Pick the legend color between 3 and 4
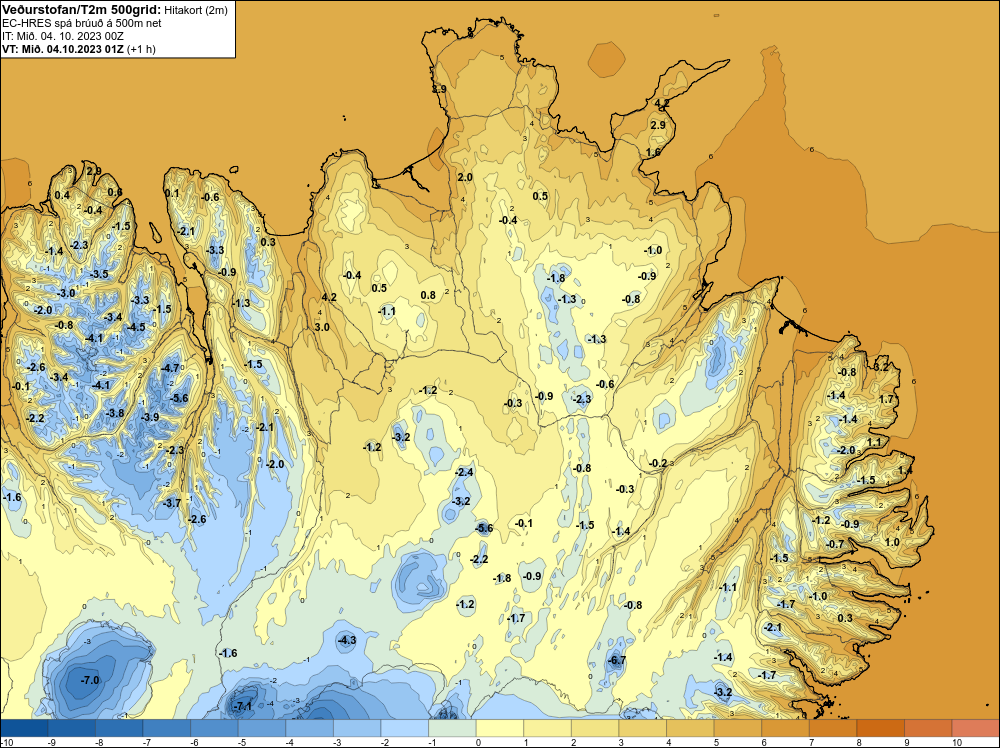Screen dimensions: 1000x748 click(643, 728)
